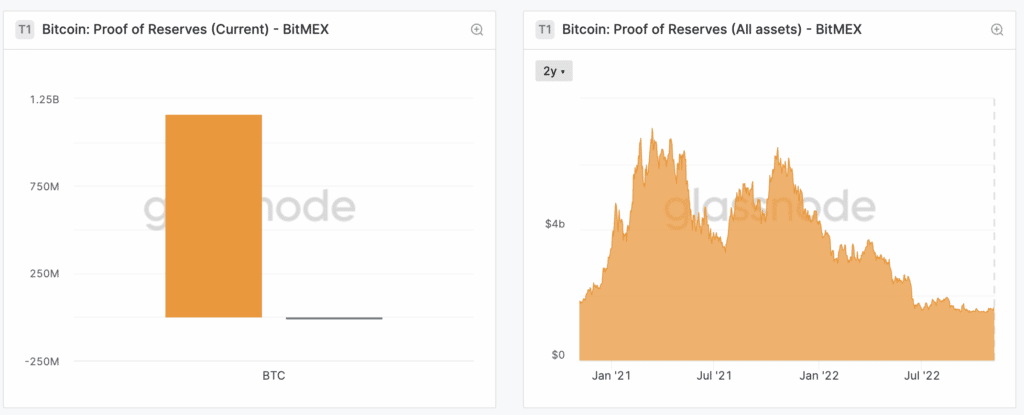
Task: Click the zoom icon on Proof of Reserves (All assets) panel
Action: [x=996, y=30]
